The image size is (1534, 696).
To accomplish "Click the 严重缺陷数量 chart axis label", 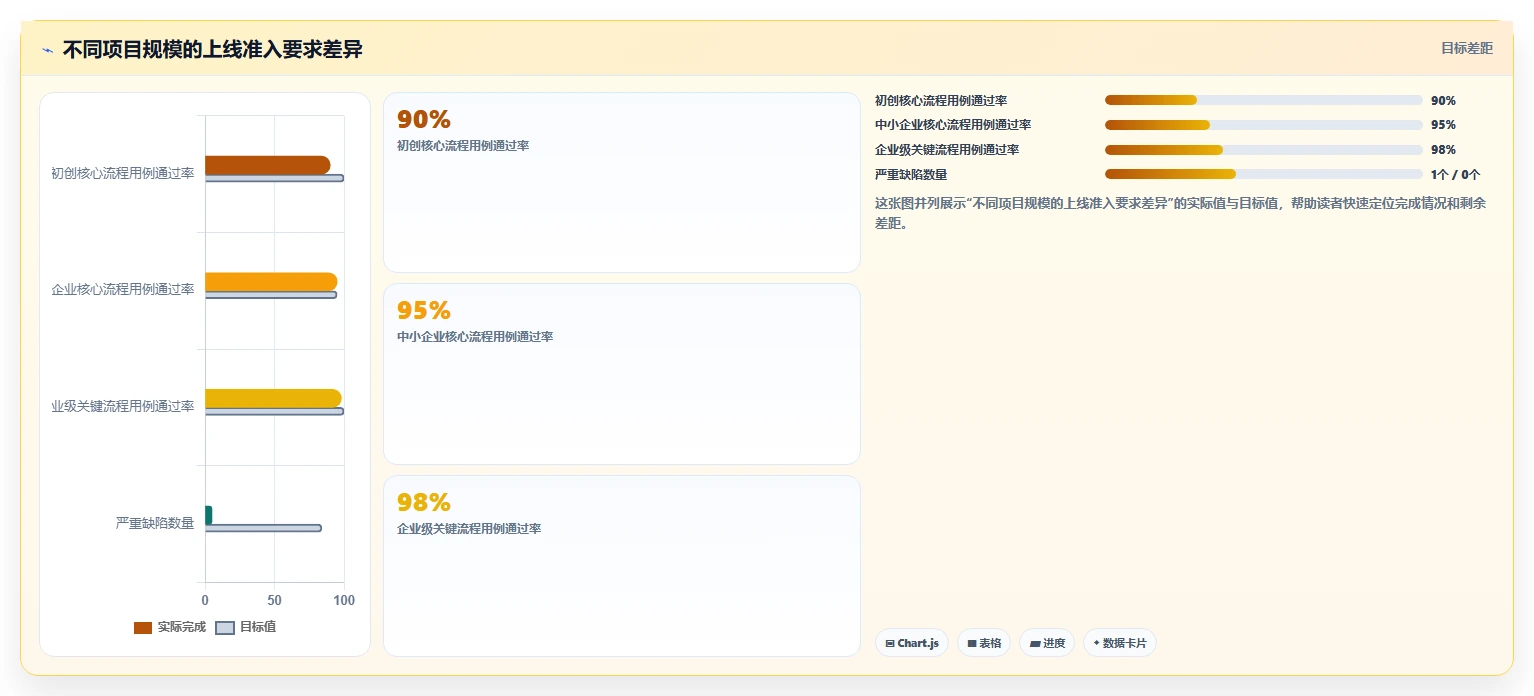I will coord(155,523).
